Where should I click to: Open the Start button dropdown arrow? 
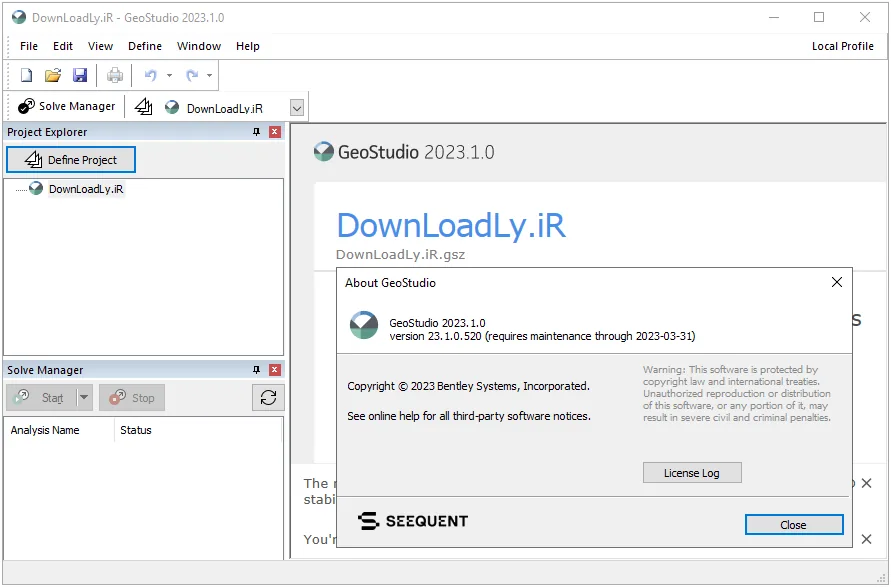click(84, 398)
